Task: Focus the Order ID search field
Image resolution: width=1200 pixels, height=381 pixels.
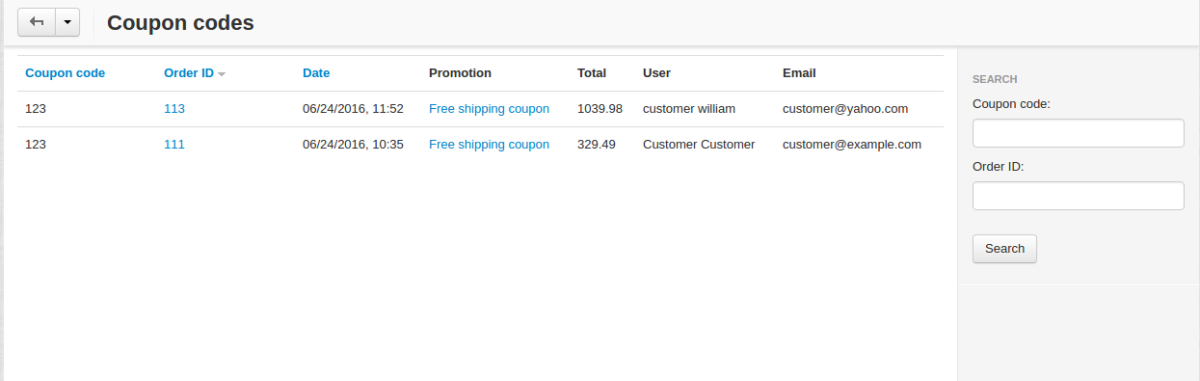Action: coord(1078,196)
